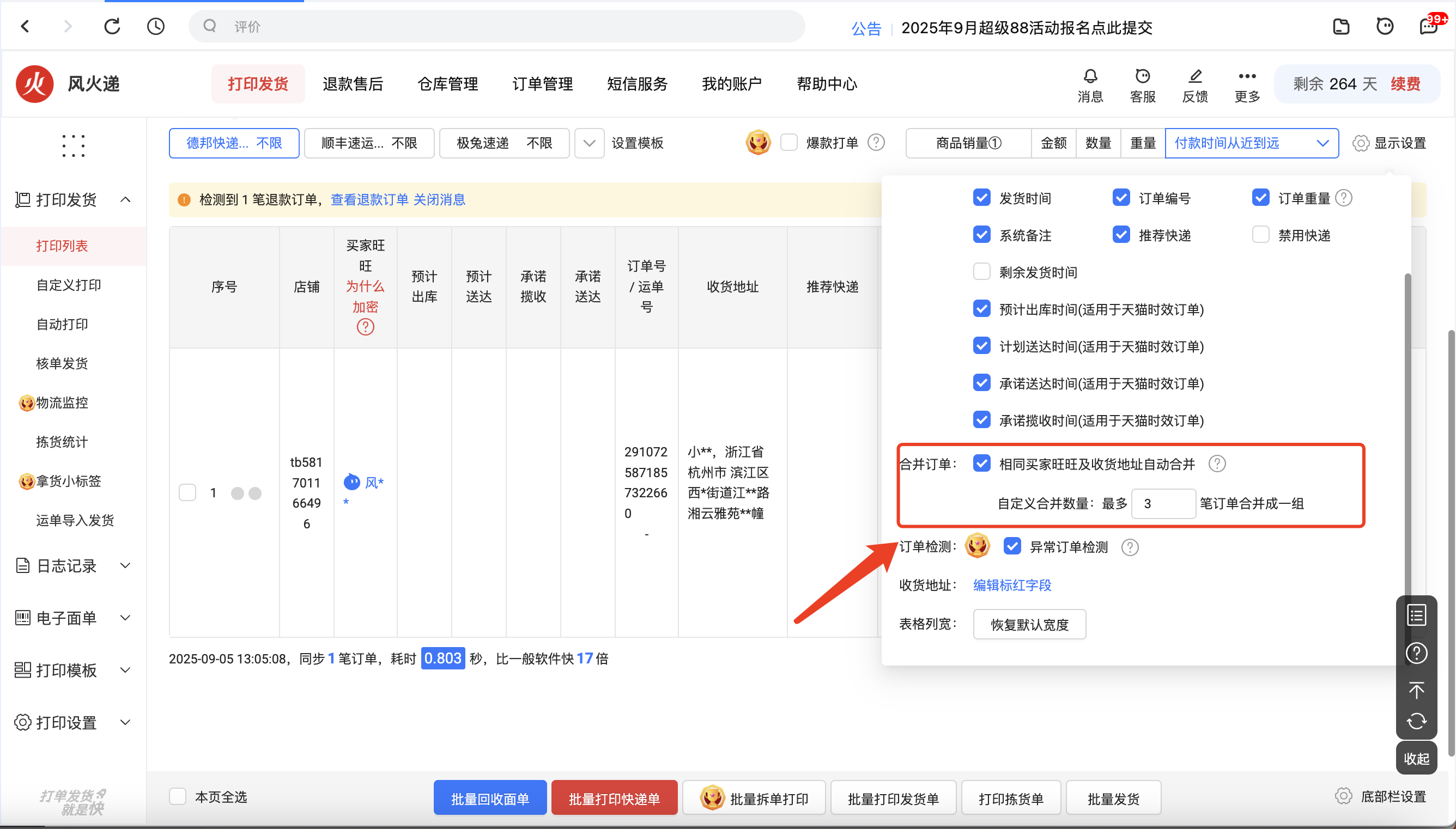Click the page's right vertical scrollbar
The height and width of the screenshot is (829, 1456).
tap(1452, 543)
